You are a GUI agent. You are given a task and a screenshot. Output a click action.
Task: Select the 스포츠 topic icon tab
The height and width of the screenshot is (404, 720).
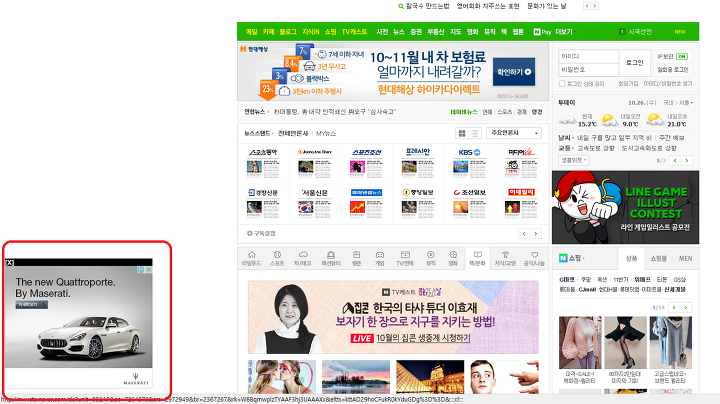click(x=277, y=258)
